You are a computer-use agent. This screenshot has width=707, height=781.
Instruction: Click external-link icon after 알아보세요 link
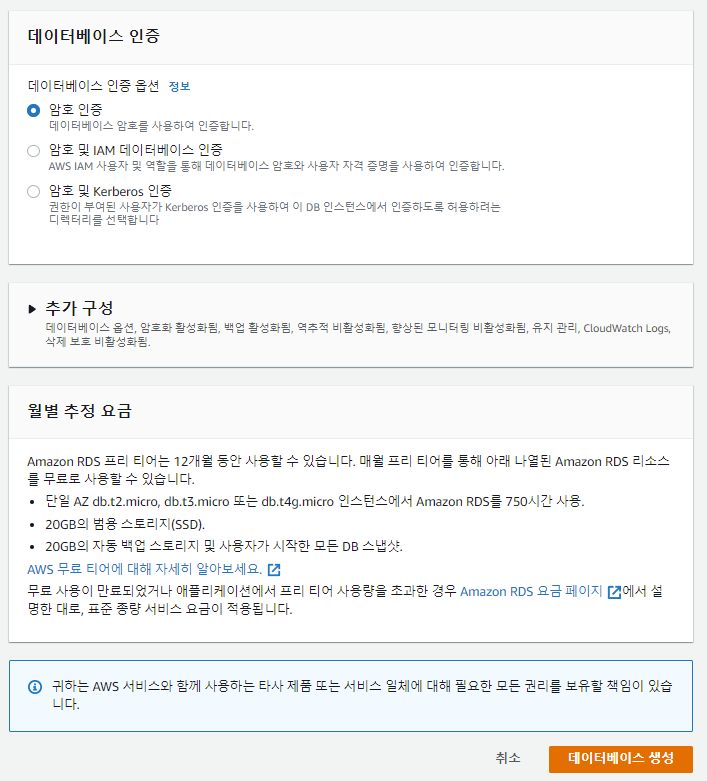(x=274, y=569)
